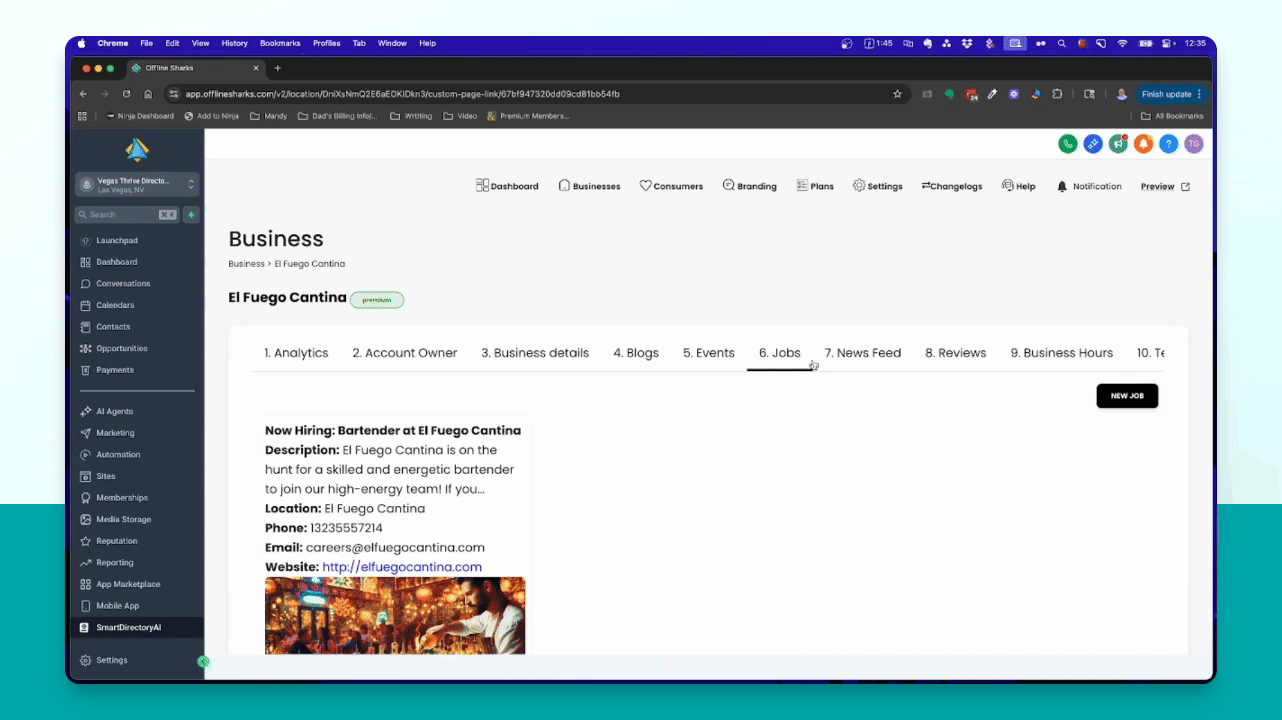The width and height of the screenshot is (1282, 720).
Task: Click the green phone dialer icon
Action: [1068, 144]
